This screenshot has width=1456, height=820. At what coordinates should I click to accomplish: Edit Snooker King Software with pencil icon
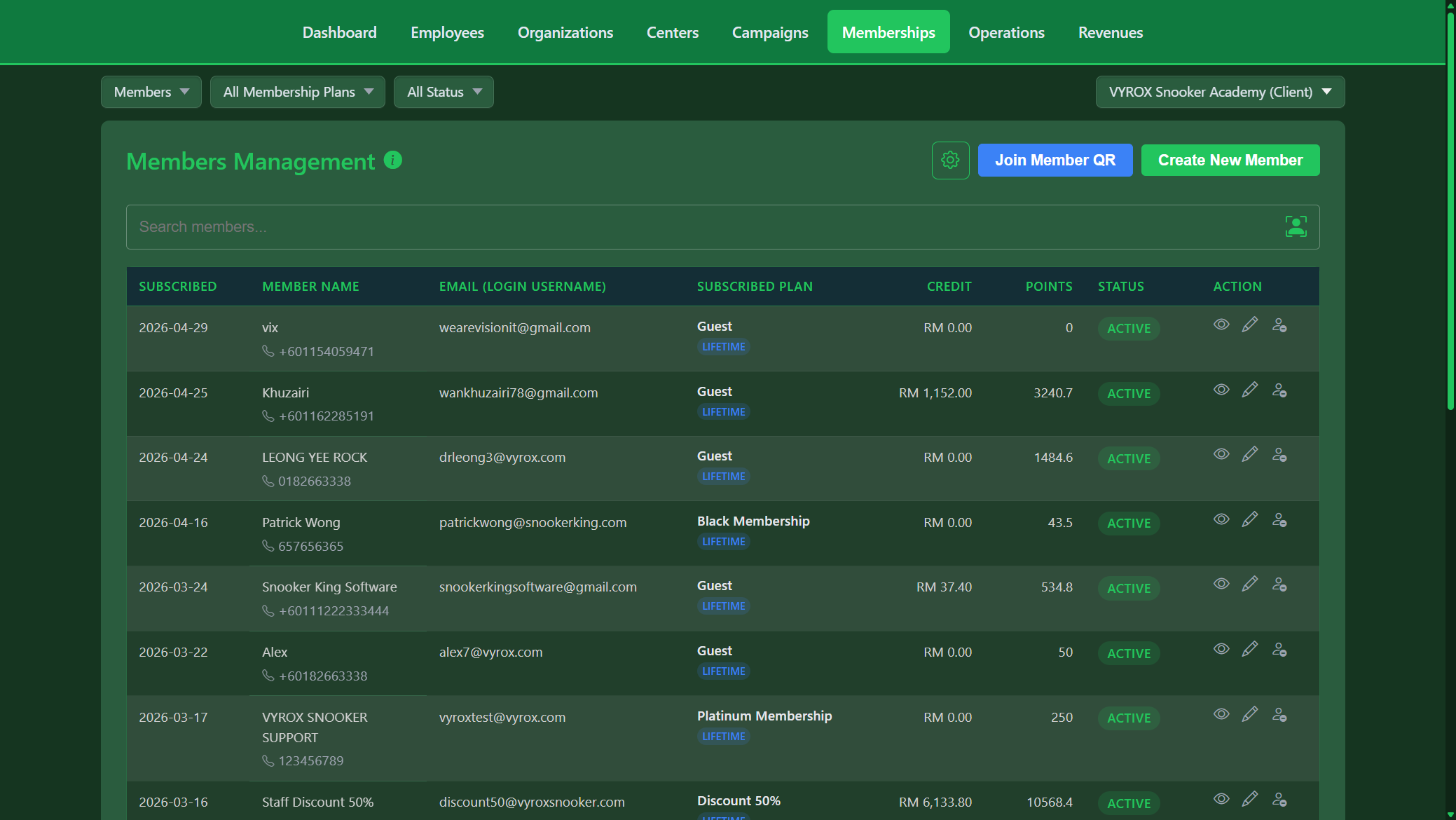pyautogui.click(x=1250, y=584)
